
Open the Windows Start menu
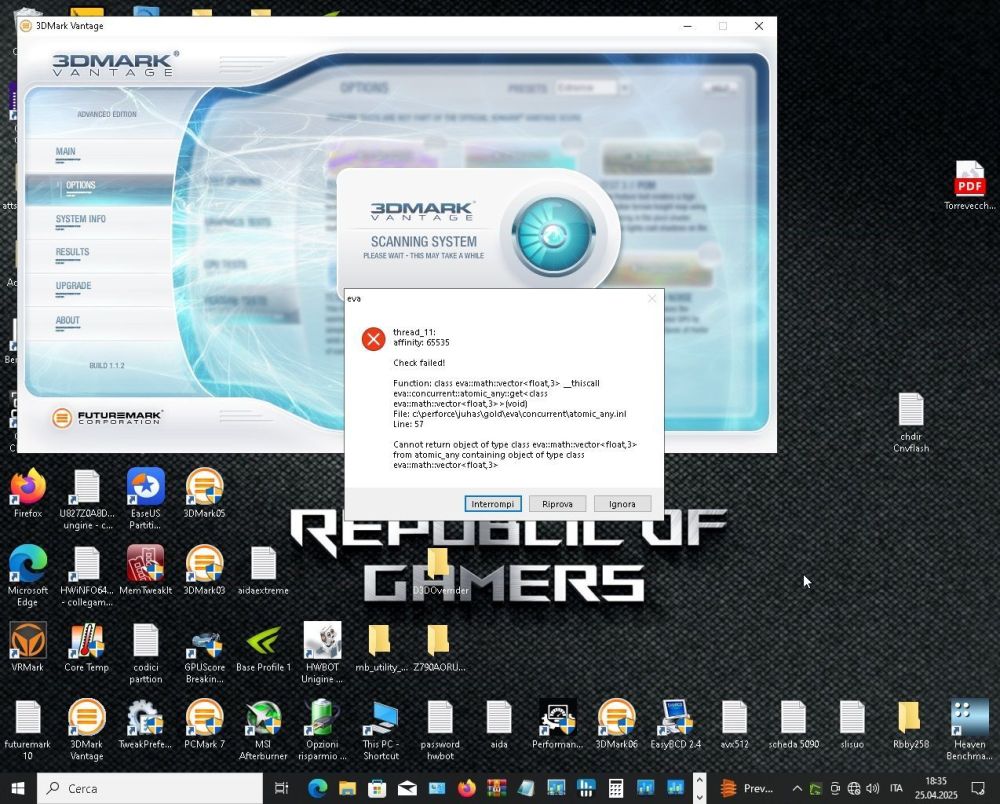tap(18, 789)
